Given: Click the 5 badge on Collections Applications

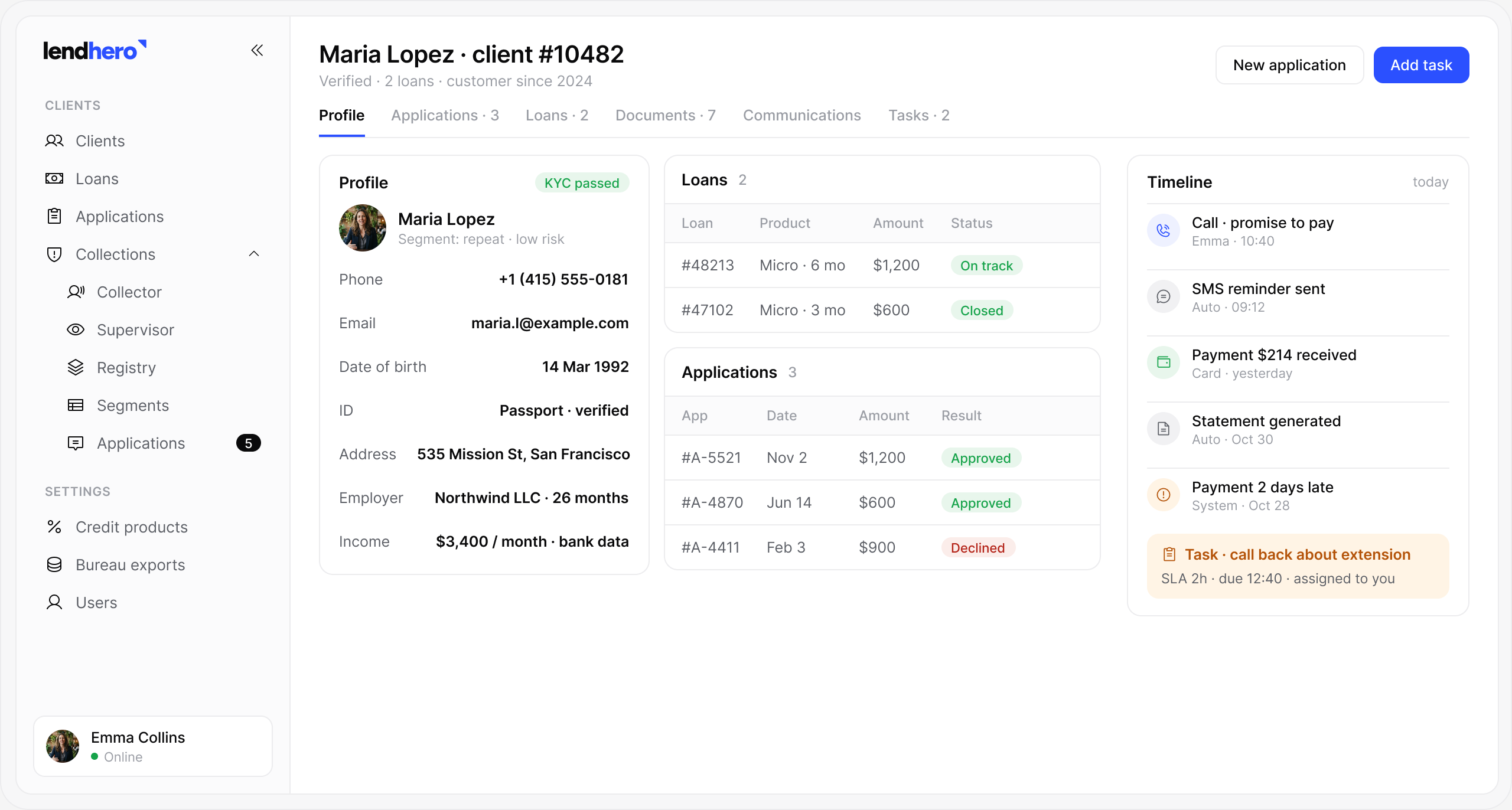Looking at the screenshot, I should [249, 443].
